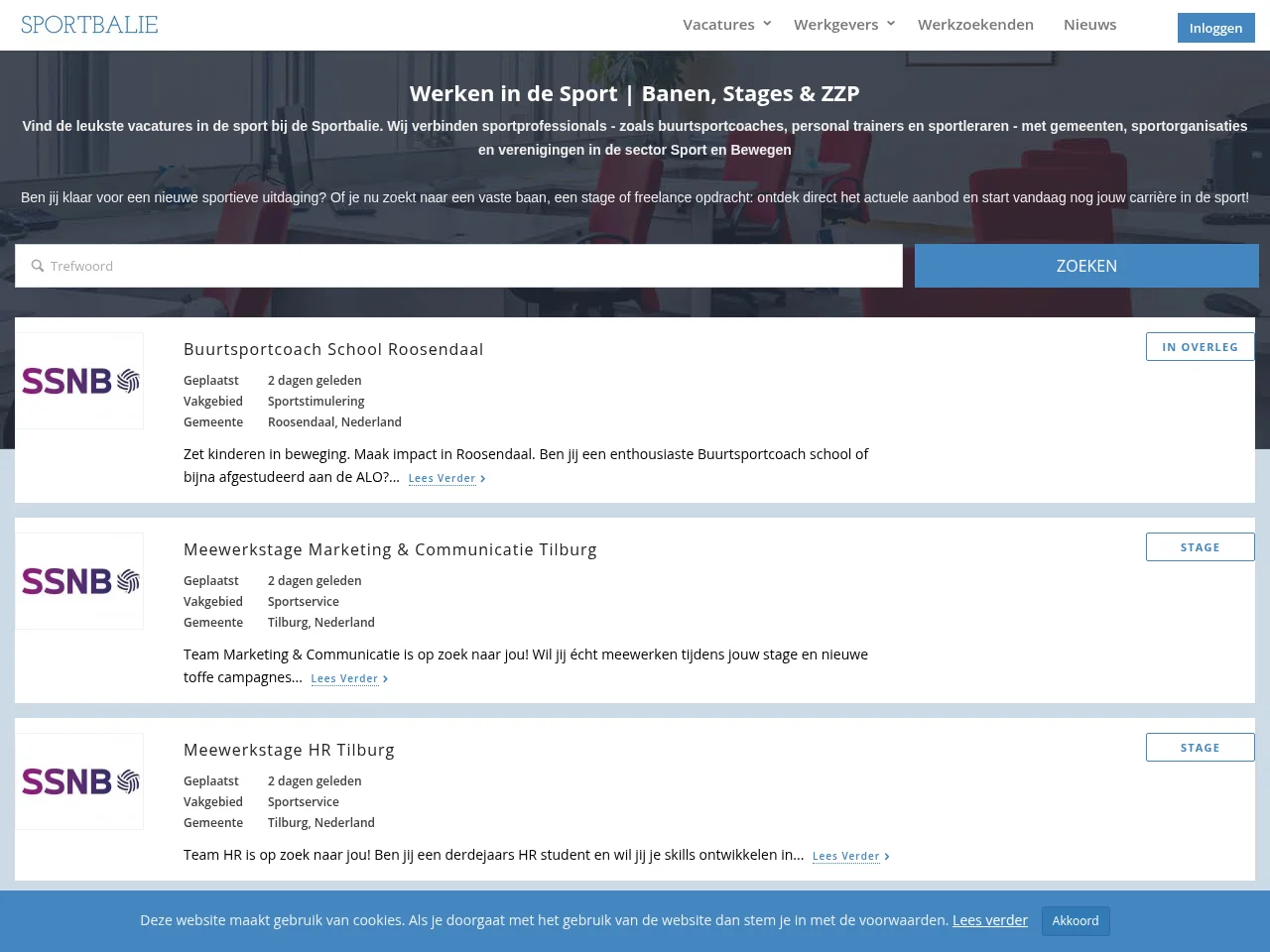Expand the Vacatures dropdown chevron
This screenshot has height=952, width=1270.
pyautogui.click(x=767, y=24)
